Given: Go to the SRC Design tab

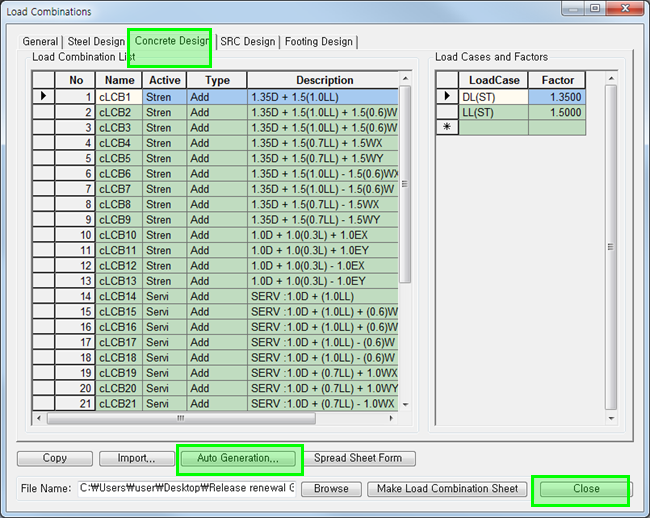Looking at the screenshot, I should coord(247,41).
